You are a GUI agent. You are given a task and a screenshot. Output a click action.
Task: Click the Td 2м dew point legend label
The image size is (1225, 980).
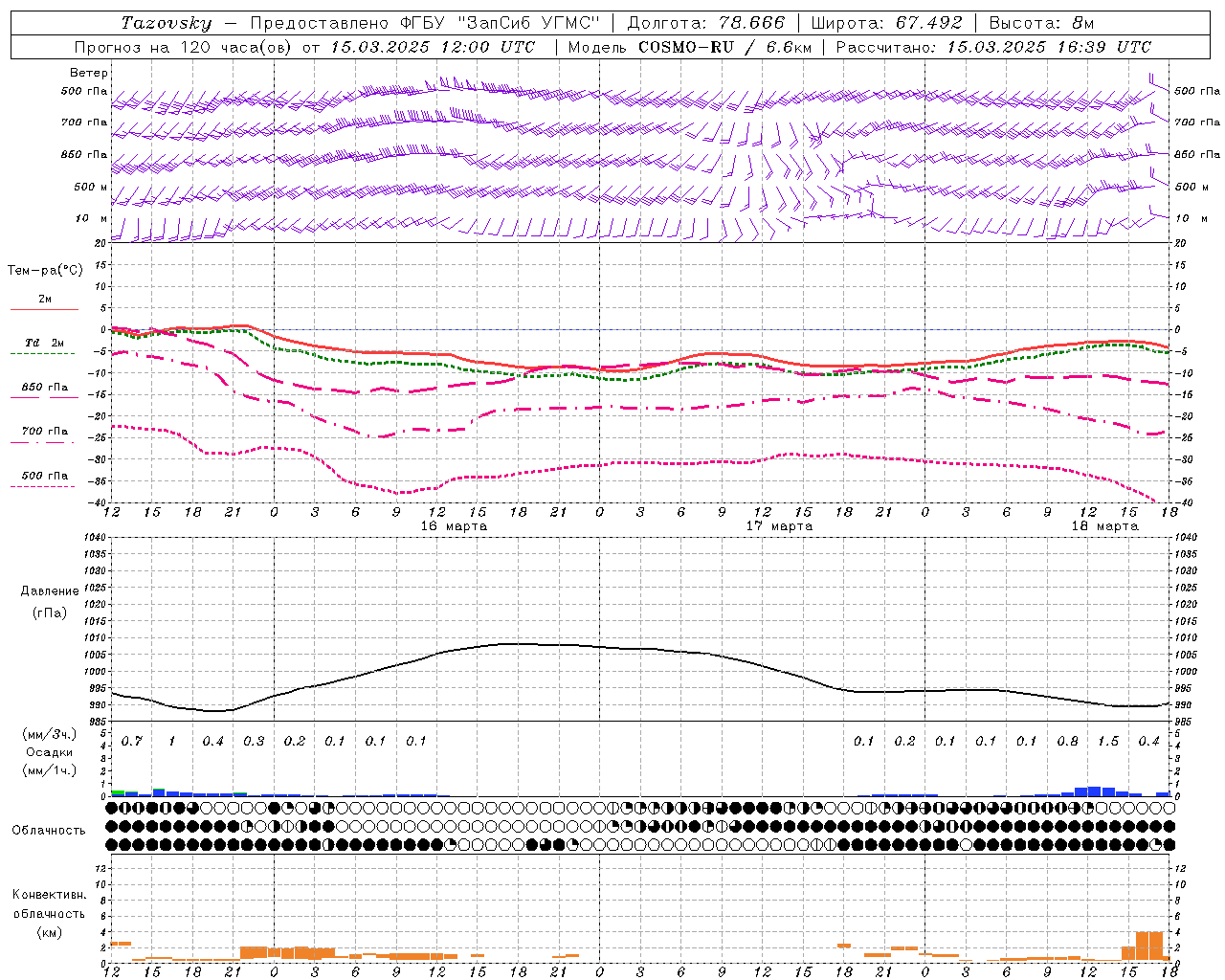click(44, 343)
